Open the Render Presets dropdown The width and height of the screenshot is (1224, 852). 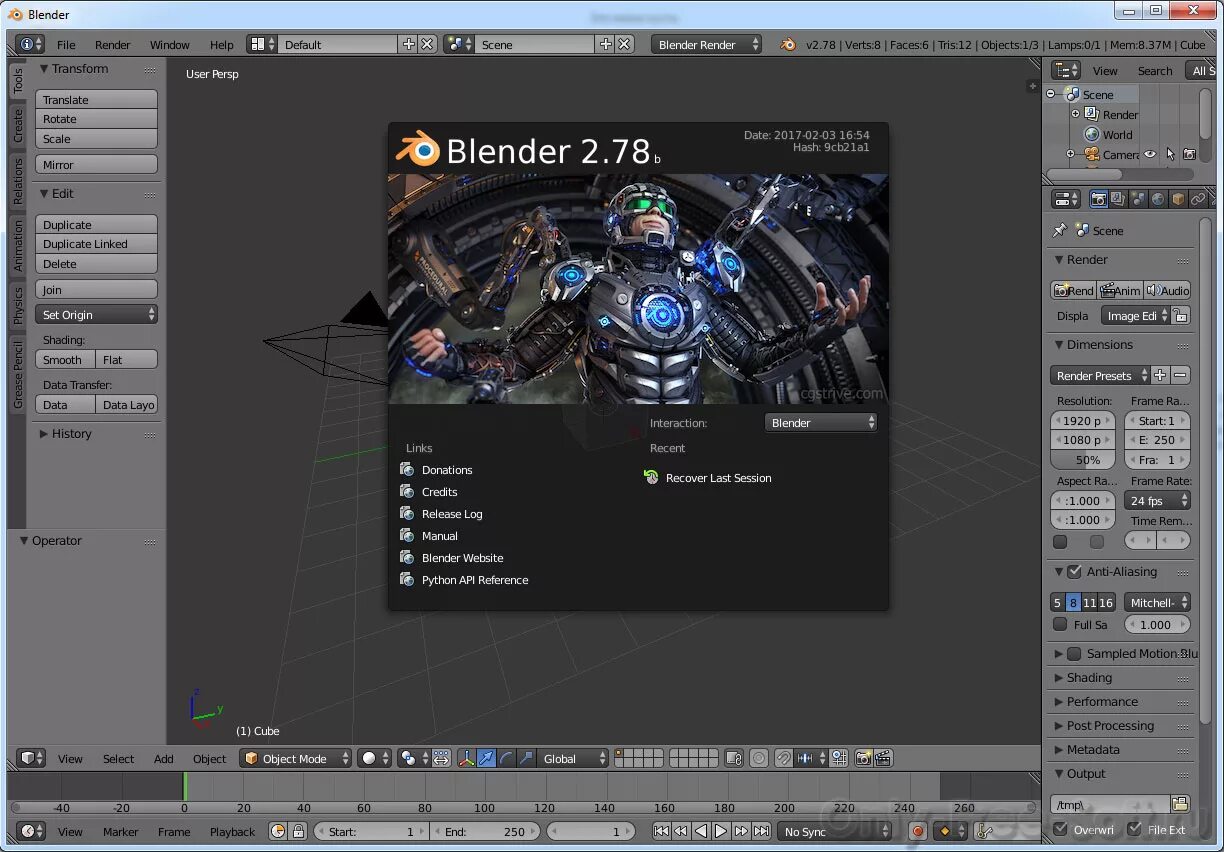tap(1100, 375)
